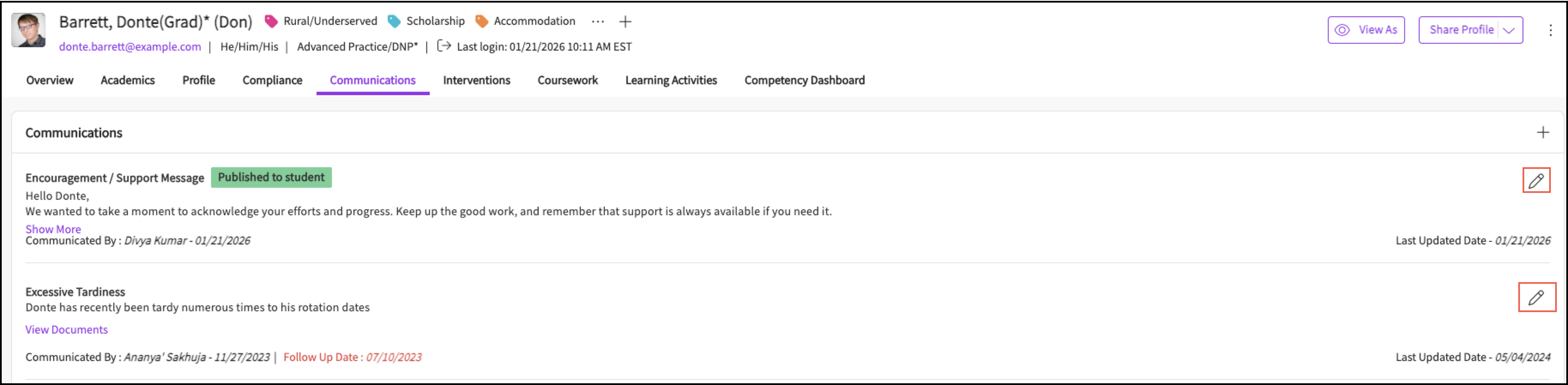Screen dimensions: 1568x385
Task: Click the pink Rural/Underserved tag icon
Action: click(271, 22)
